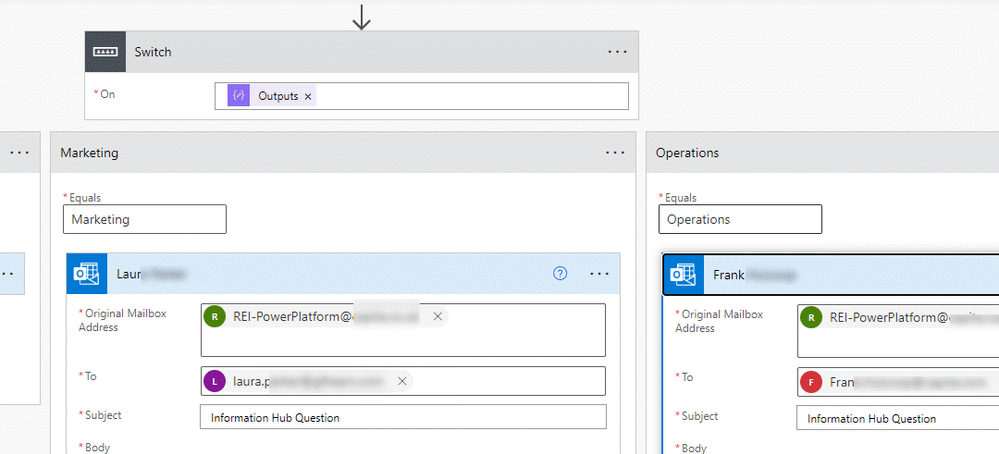Viewport: 999px width, 454px height.
Task: Collapse the Laura email action header
Action: (x=343, y=274)
